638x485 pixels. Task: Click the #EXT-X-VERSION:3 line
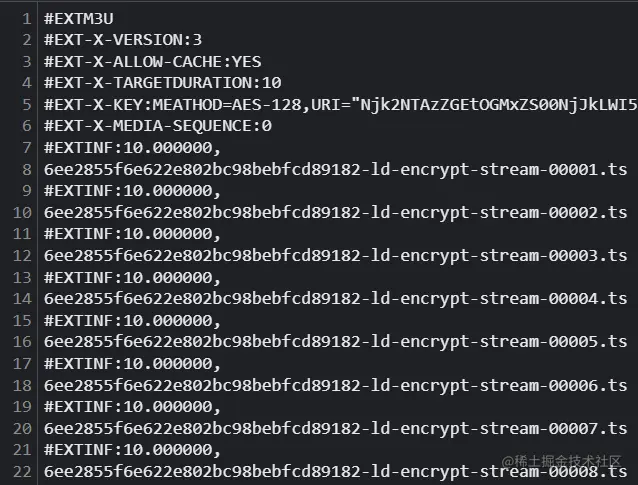pos(123,40)
